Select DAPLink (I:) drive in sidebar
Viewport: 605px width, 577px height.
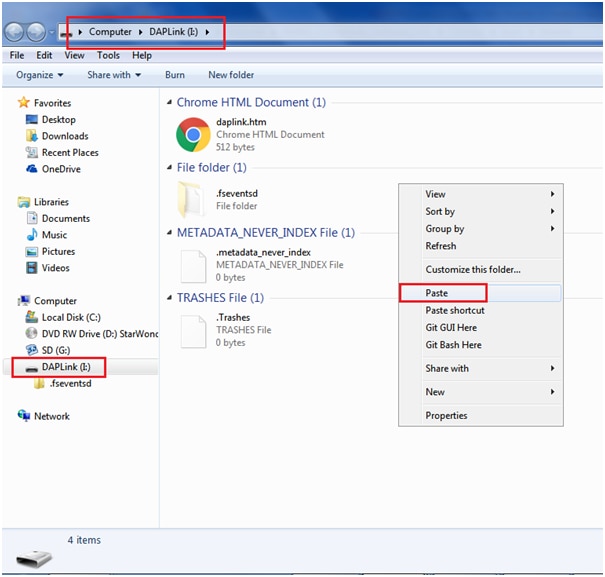[66, 366]
